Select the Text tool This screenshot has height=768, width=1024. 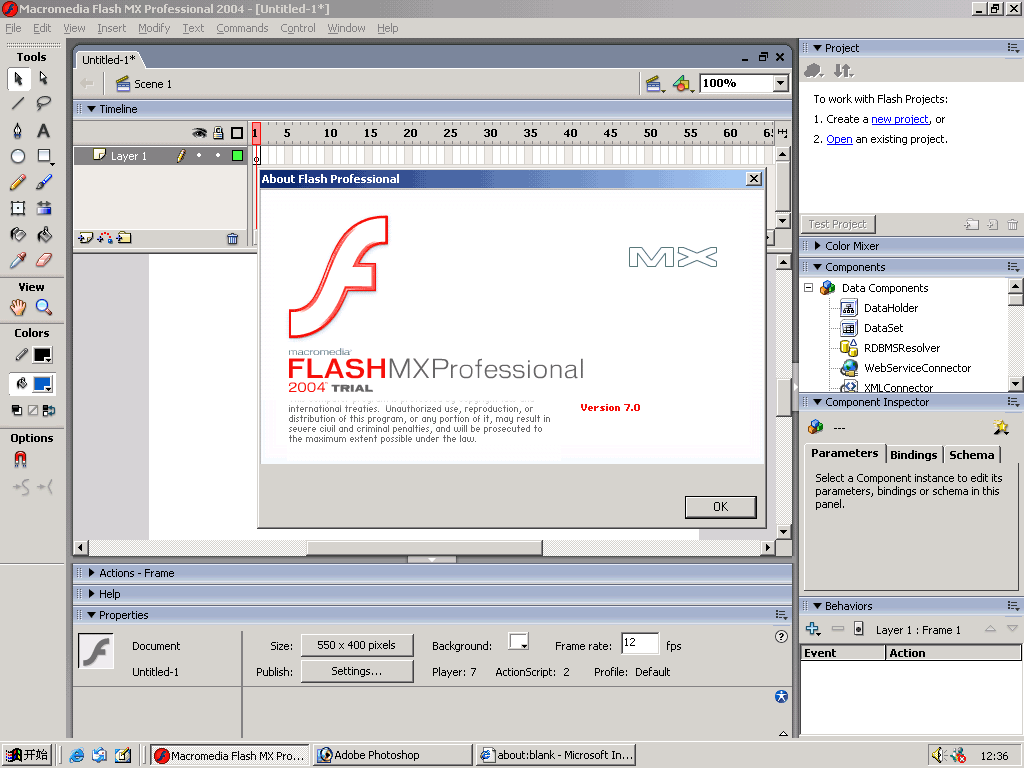(x=44, y=130)
